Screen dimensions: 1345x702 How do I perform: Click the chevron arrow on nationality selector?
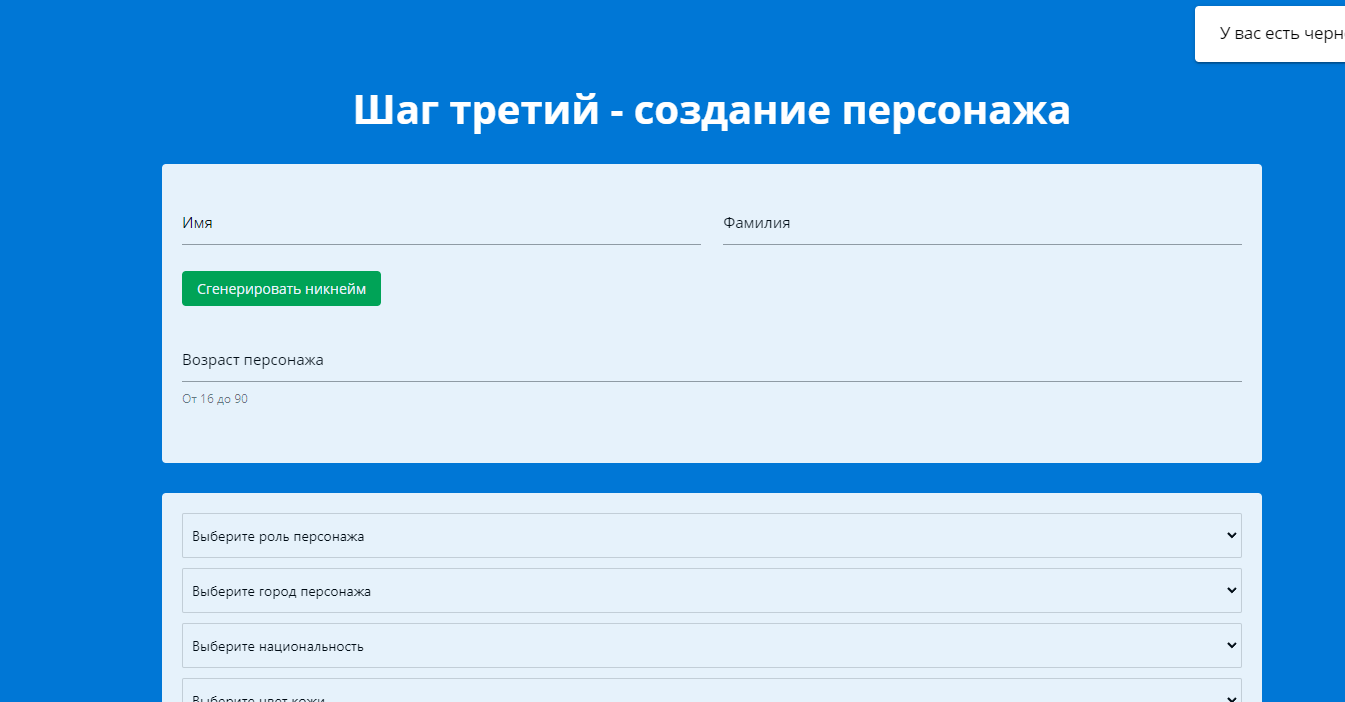coord(1231,646)
